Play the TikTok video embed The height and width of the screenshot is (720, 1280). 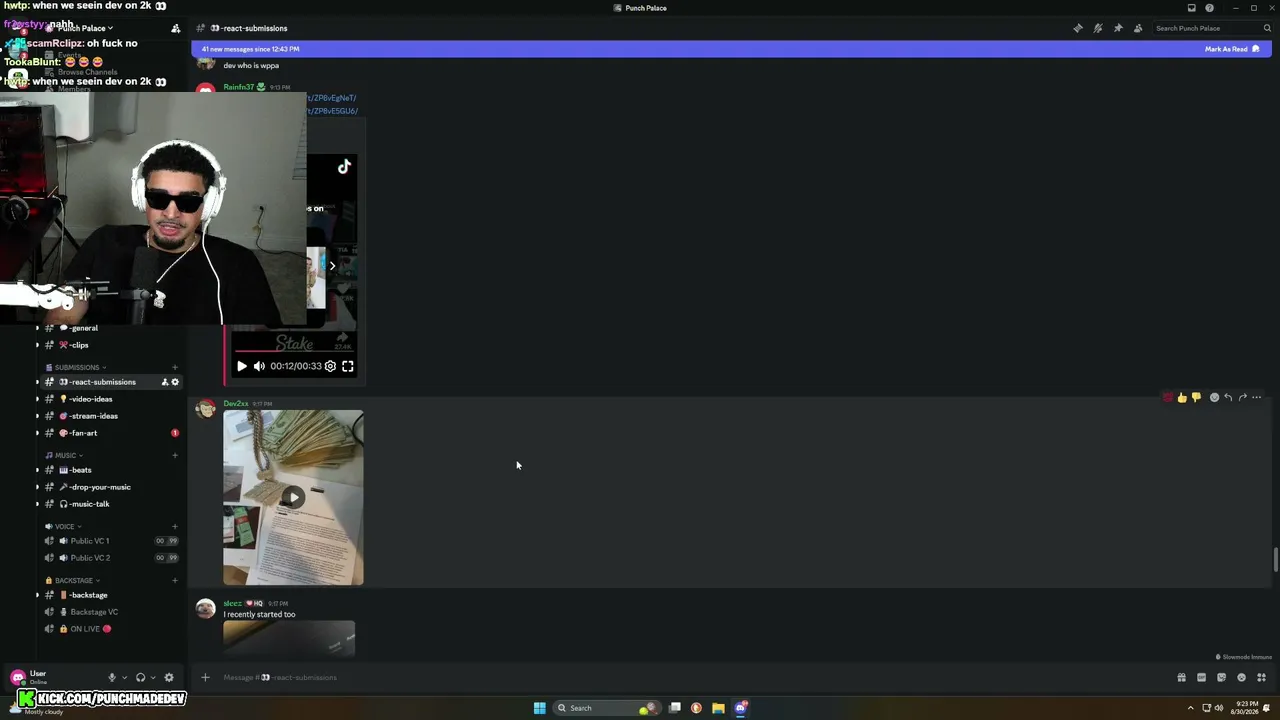click(242, 366)
